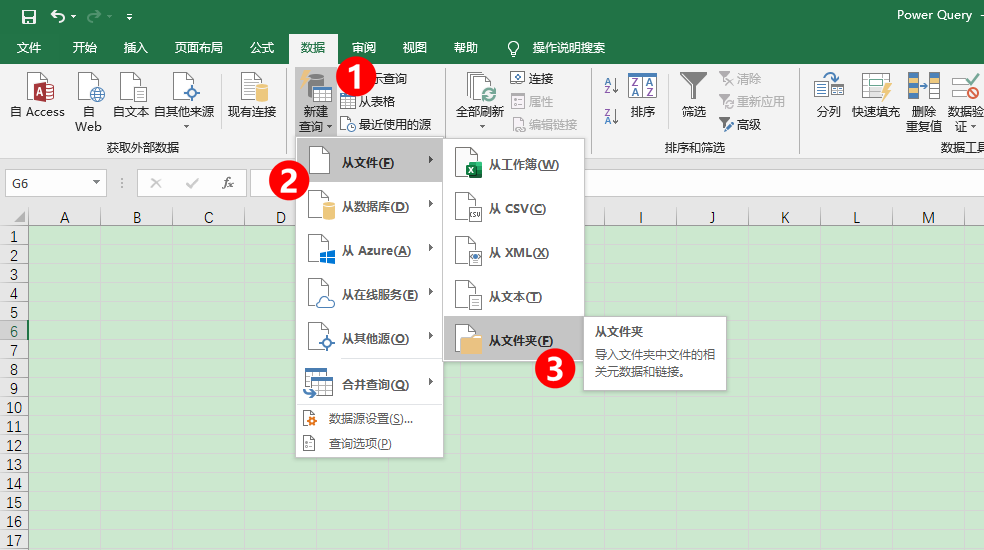
Task: Choose 从 XML(X) in the submenu
Action: pos(514,252)
